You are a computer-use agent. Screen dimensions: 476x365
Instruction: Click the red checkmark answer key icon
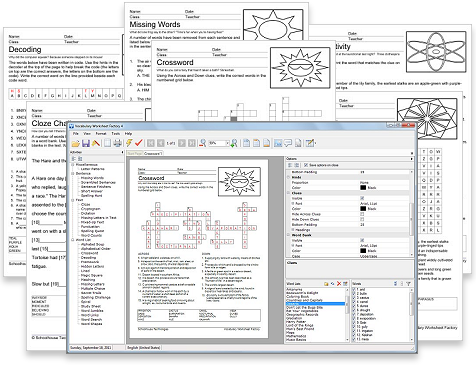point(139,143)
